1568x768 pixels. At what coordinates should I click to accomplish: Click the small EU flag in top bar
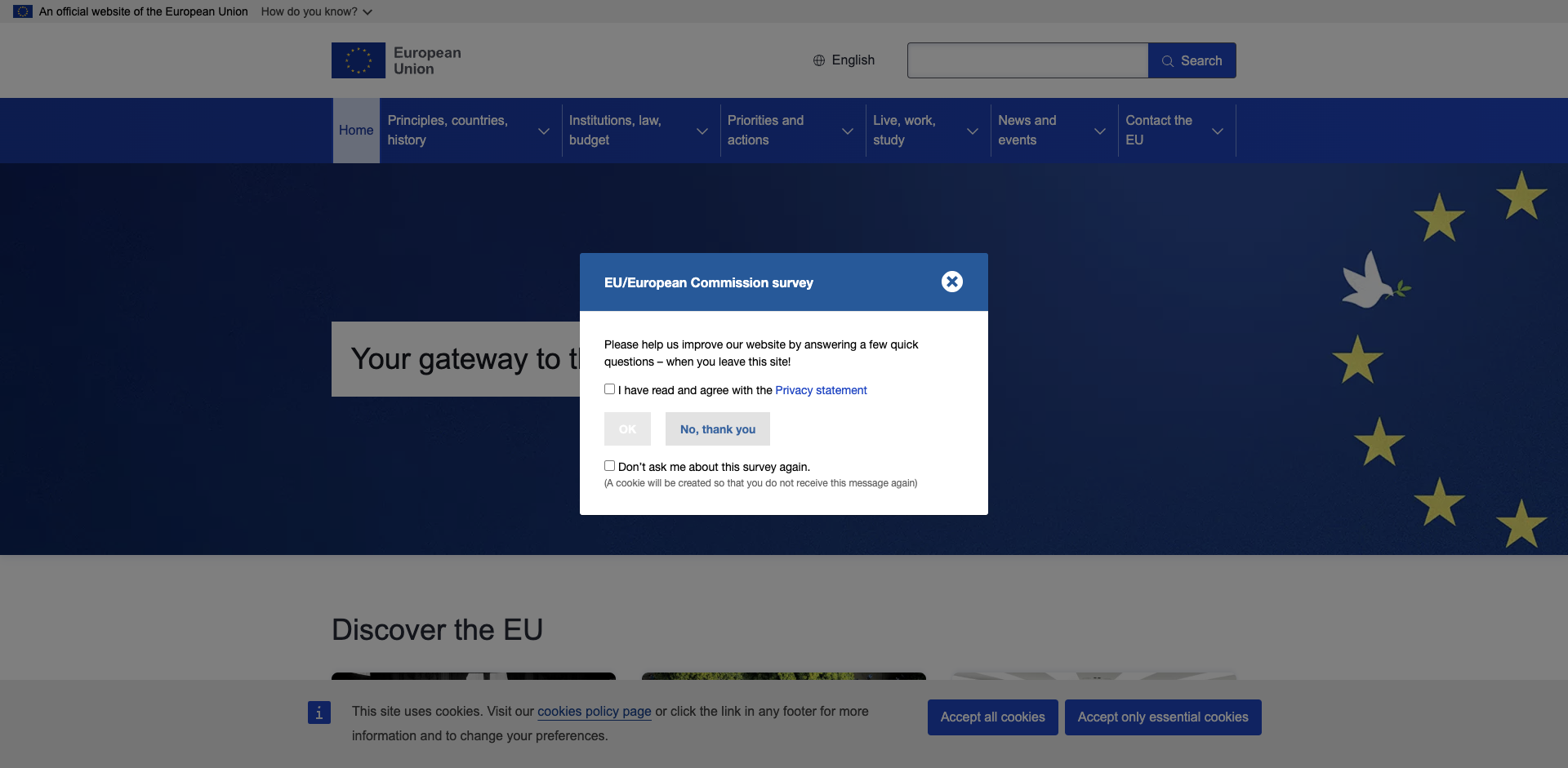coord(23,11)
